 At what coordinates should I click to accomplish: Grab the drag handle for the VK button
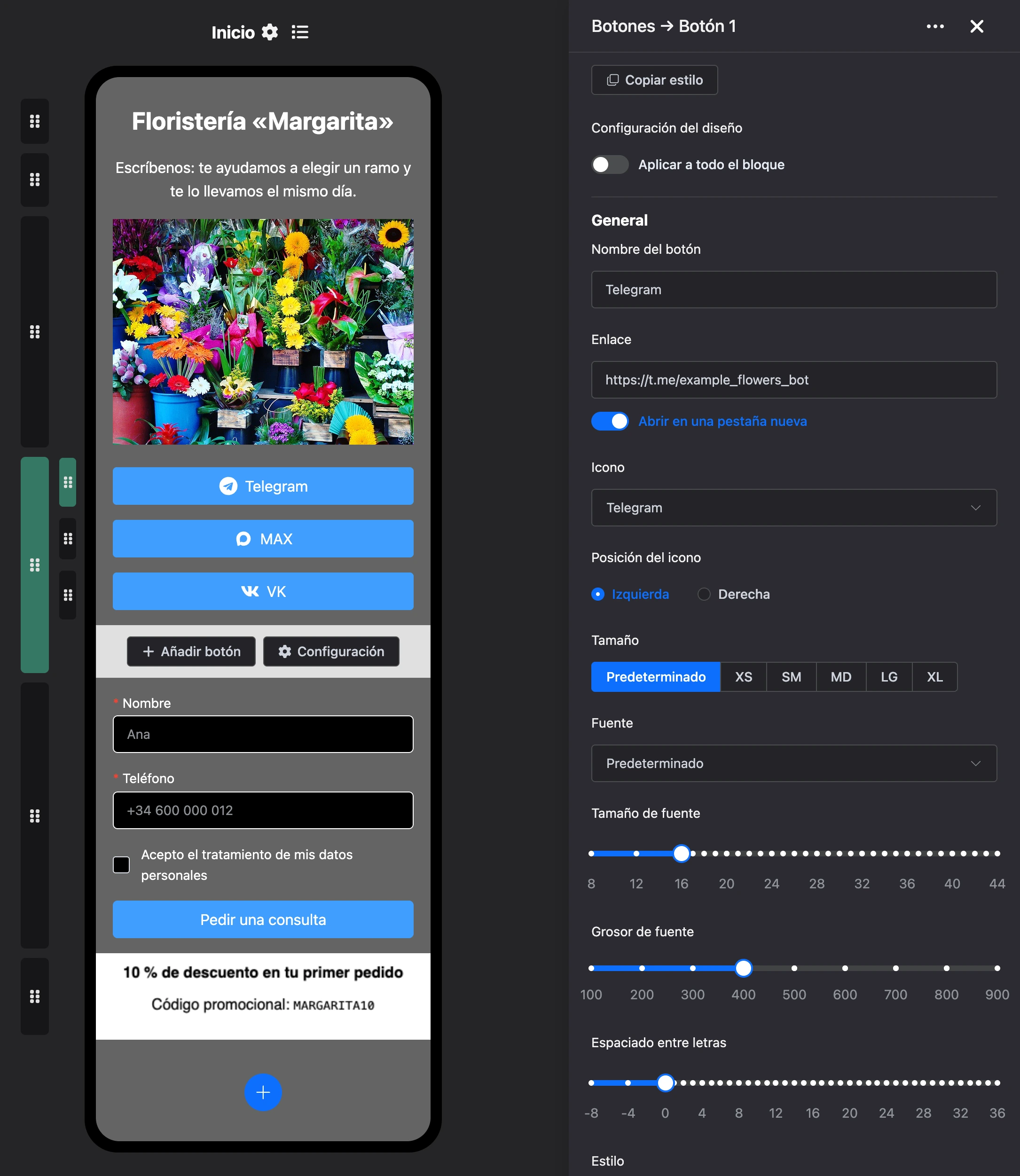point(68,595)
